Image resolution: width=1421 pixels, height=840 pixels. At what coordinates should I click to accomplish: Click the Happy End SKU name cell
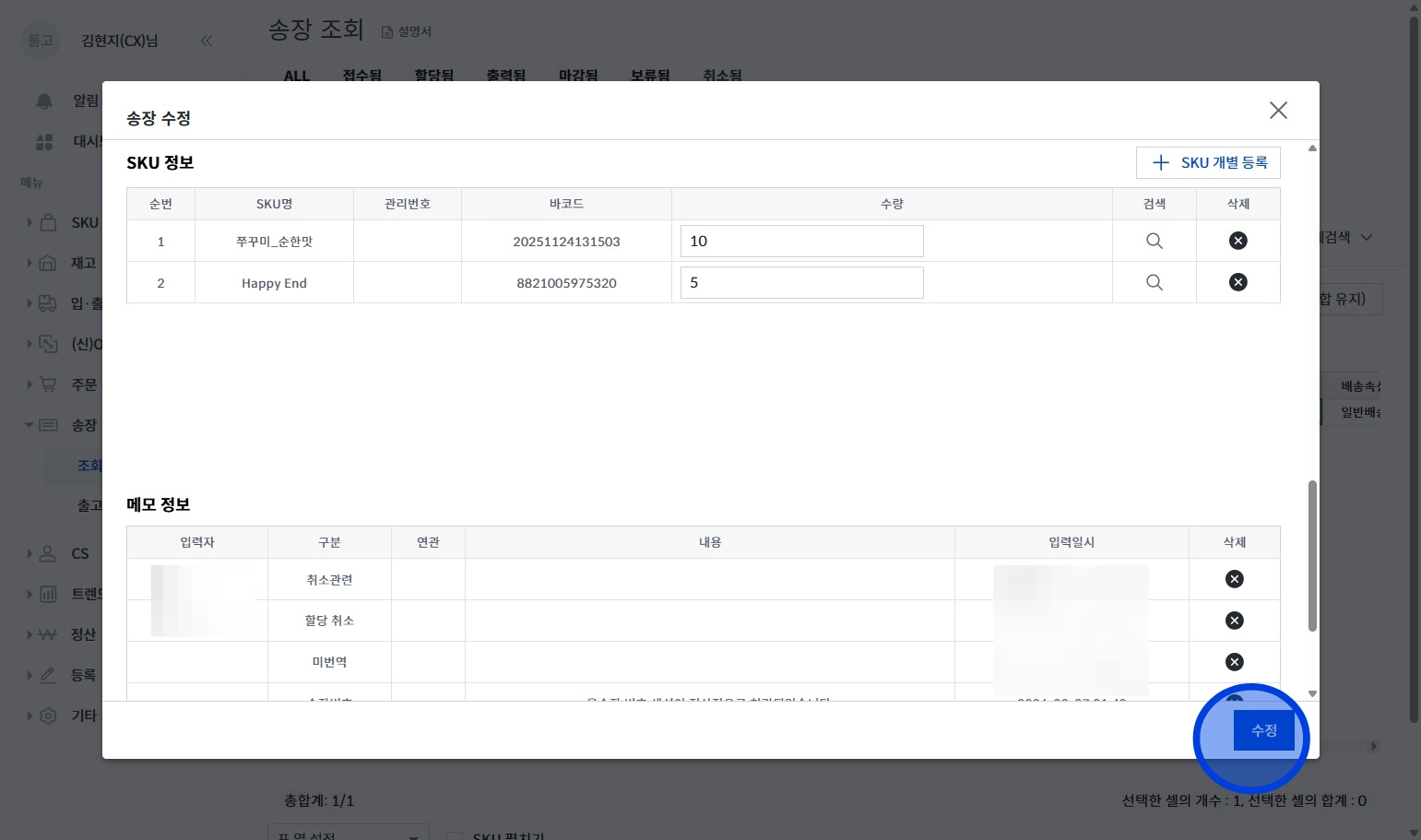(274, 283)
